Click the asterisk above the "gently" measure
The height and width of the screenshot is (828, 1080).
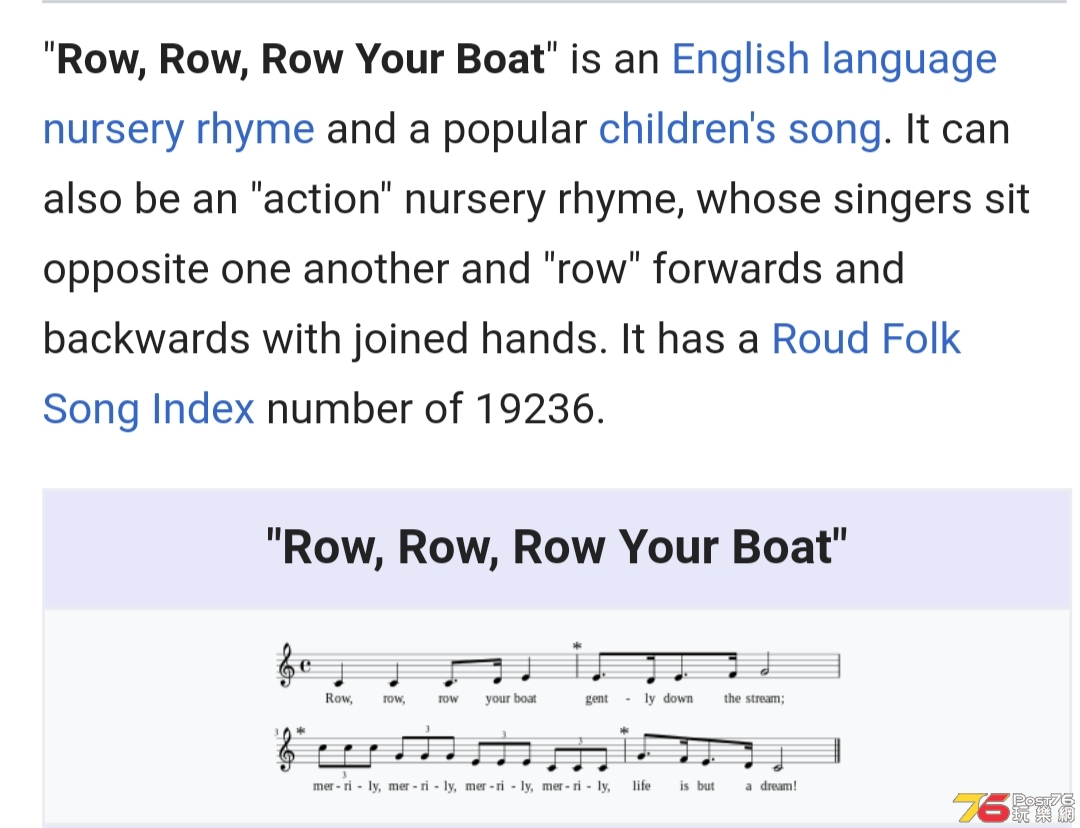point(577,646)
